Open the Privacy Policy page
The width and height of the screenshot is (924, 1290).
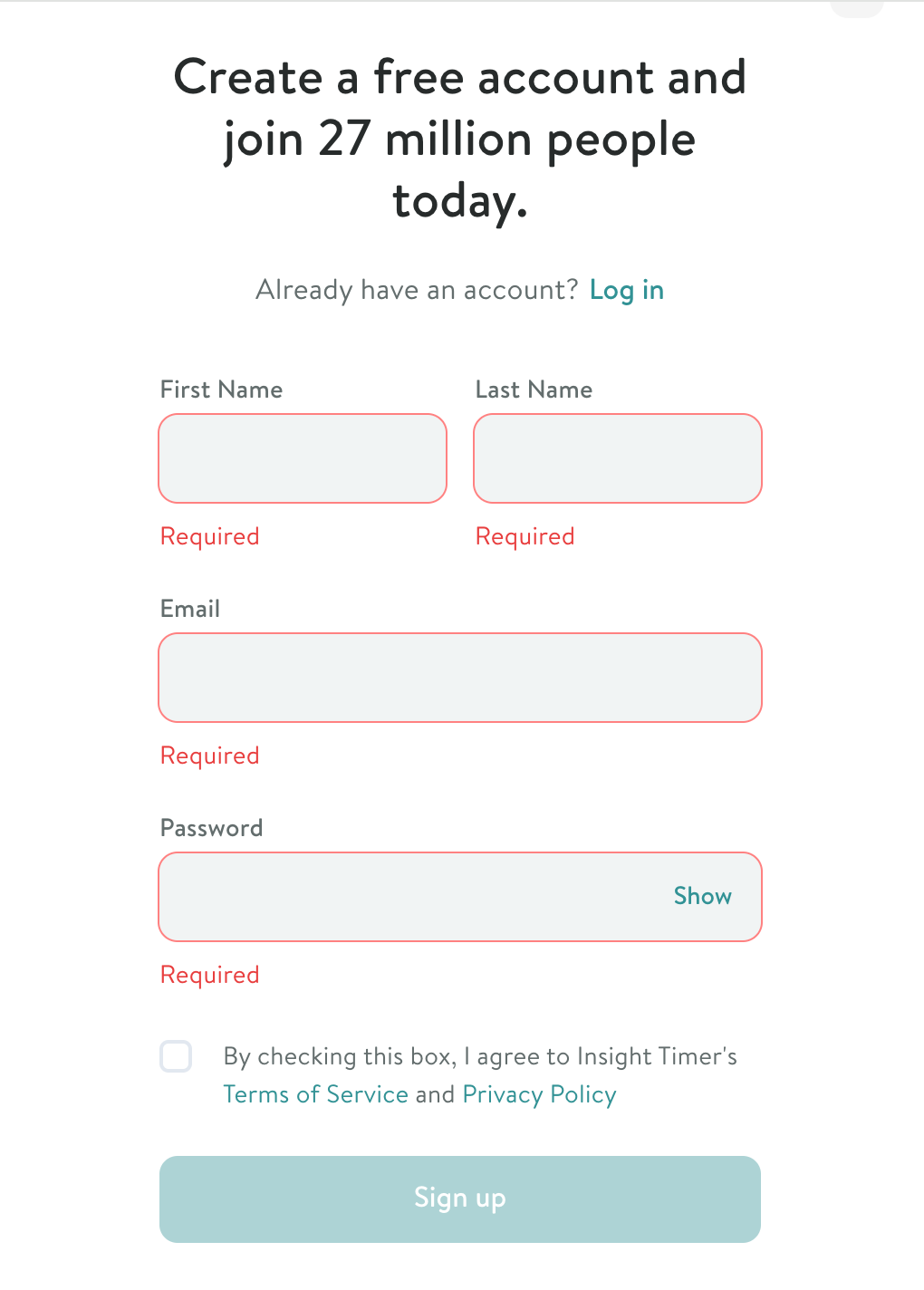538,1094
